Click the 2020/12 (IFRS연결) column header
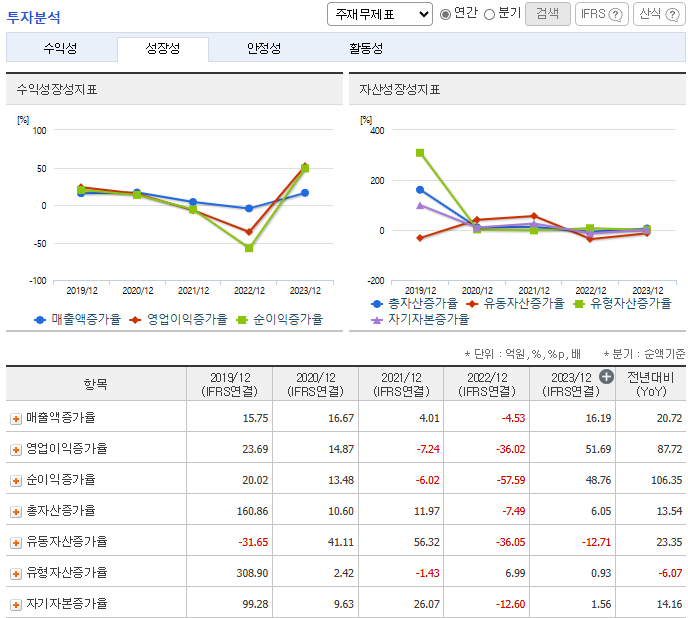The width and height of the screenshot is (688, 618). [x=315, y=384]
